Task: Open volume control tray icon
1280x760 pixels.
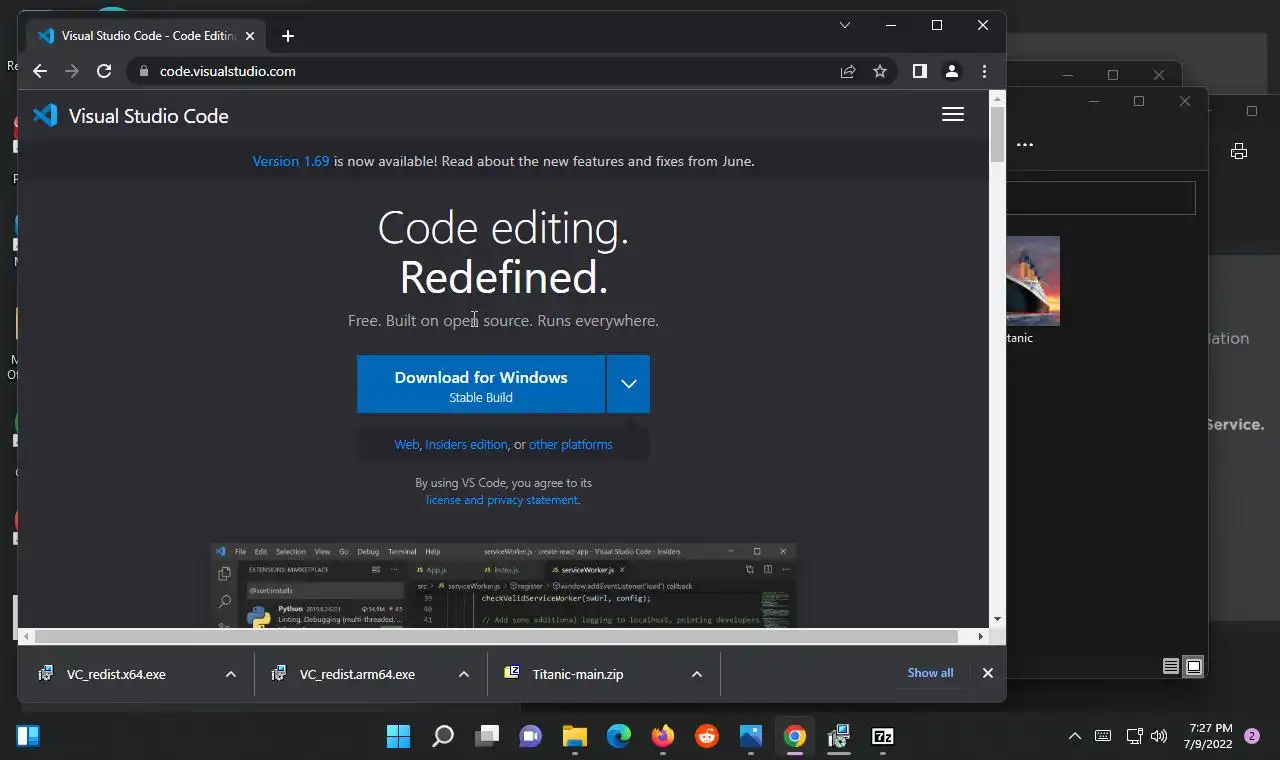Action: 1159,737
